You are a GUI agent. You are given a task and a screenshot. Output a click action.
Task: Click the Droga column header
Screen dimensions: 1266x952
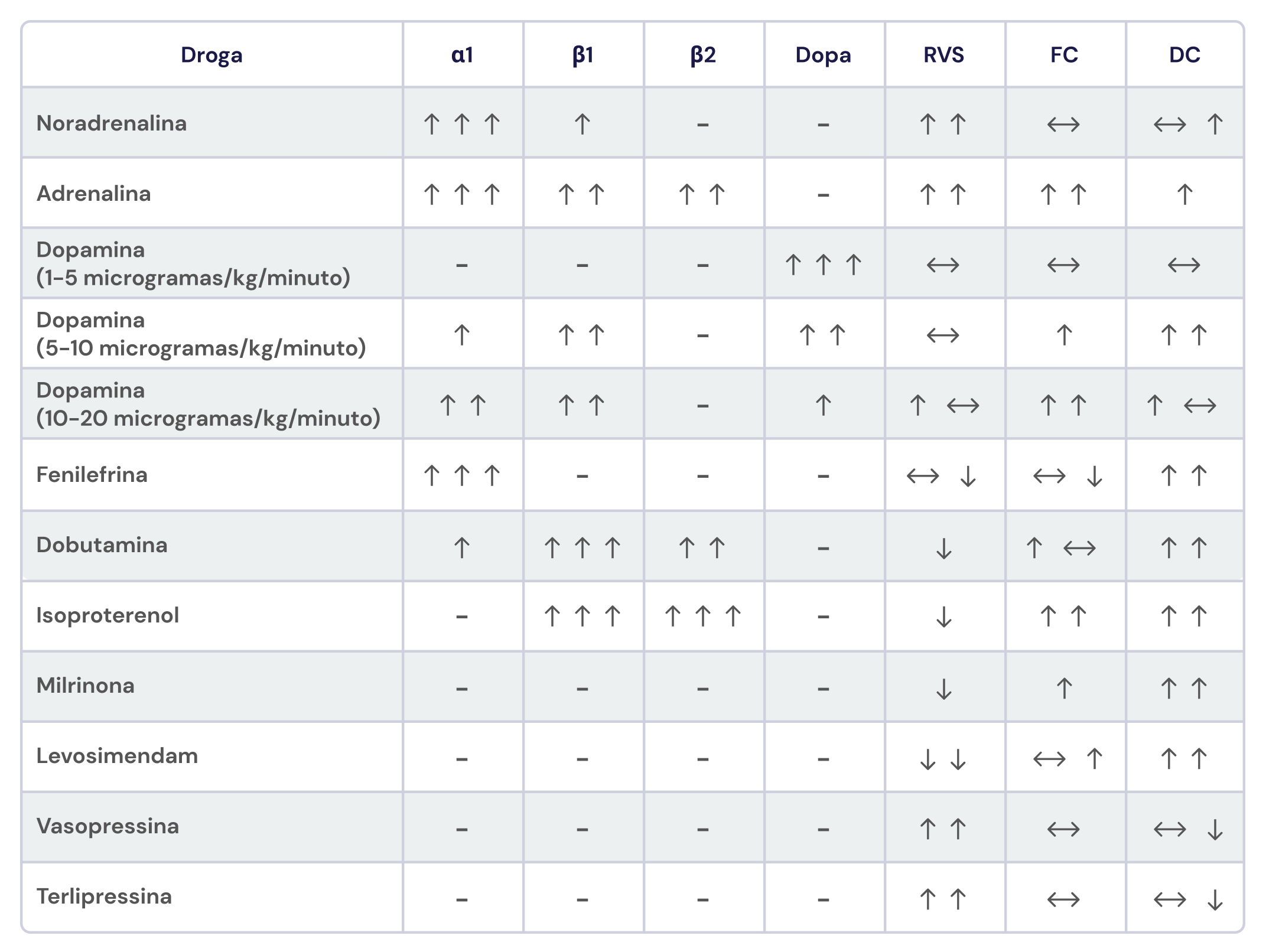click(x=211, y=55)
